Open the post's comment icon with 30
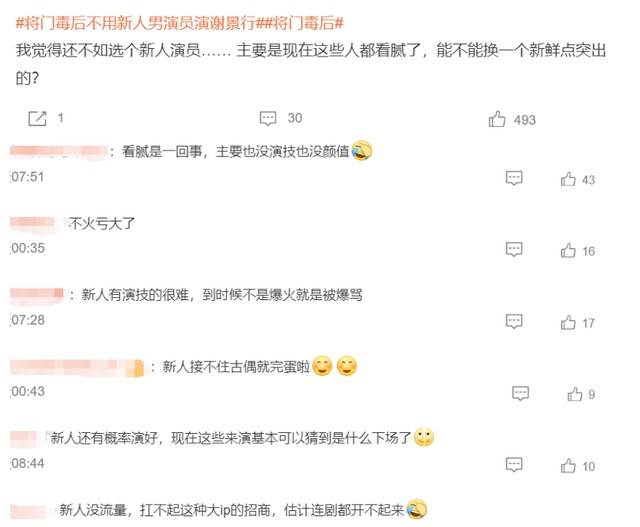The height and width of the screenshot is (527, 640). (x=268, y=118)
